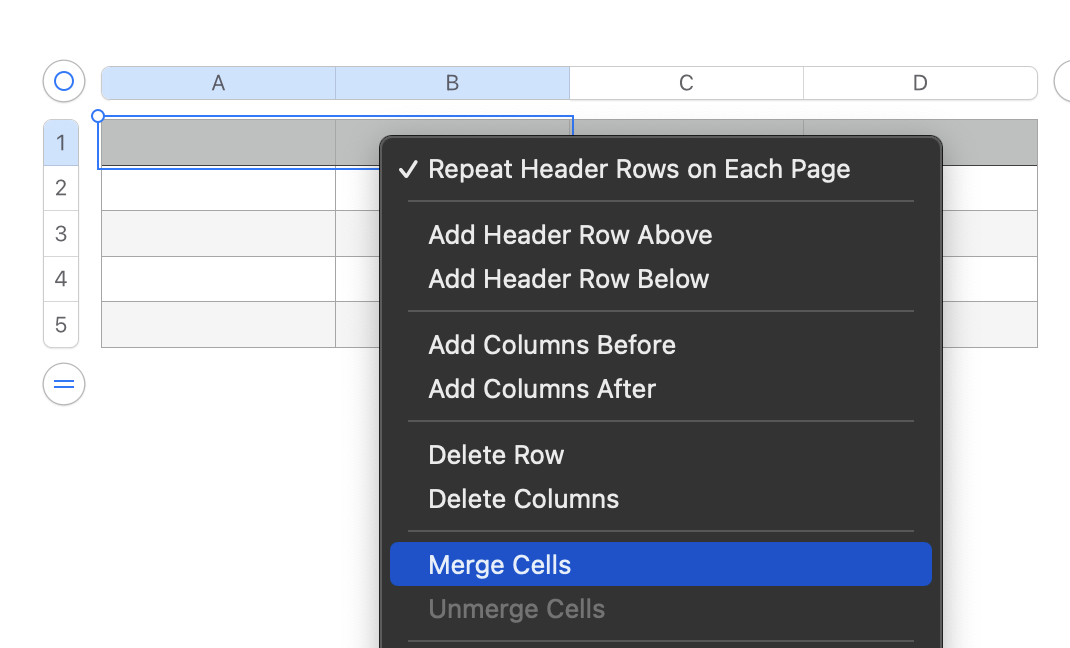Choose Add Header Row Above
1070x648 pixels.
click(570, 235)
